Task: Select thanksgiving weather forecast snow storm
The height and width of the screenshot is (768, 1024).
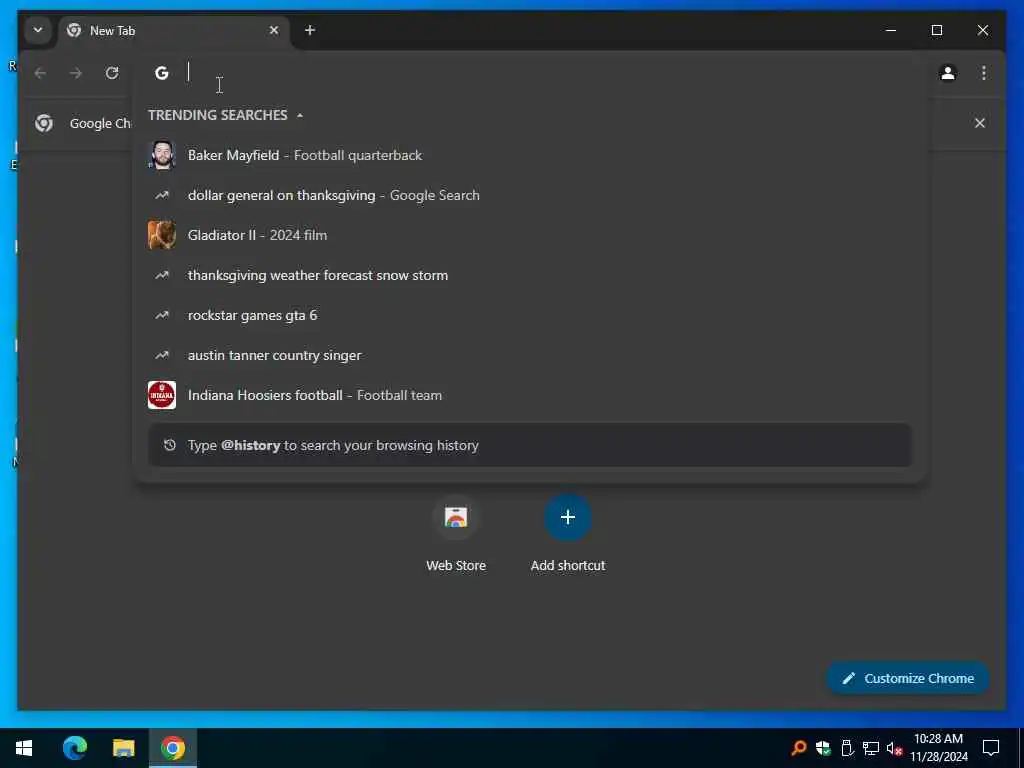Action: click(x=529, y=276)
